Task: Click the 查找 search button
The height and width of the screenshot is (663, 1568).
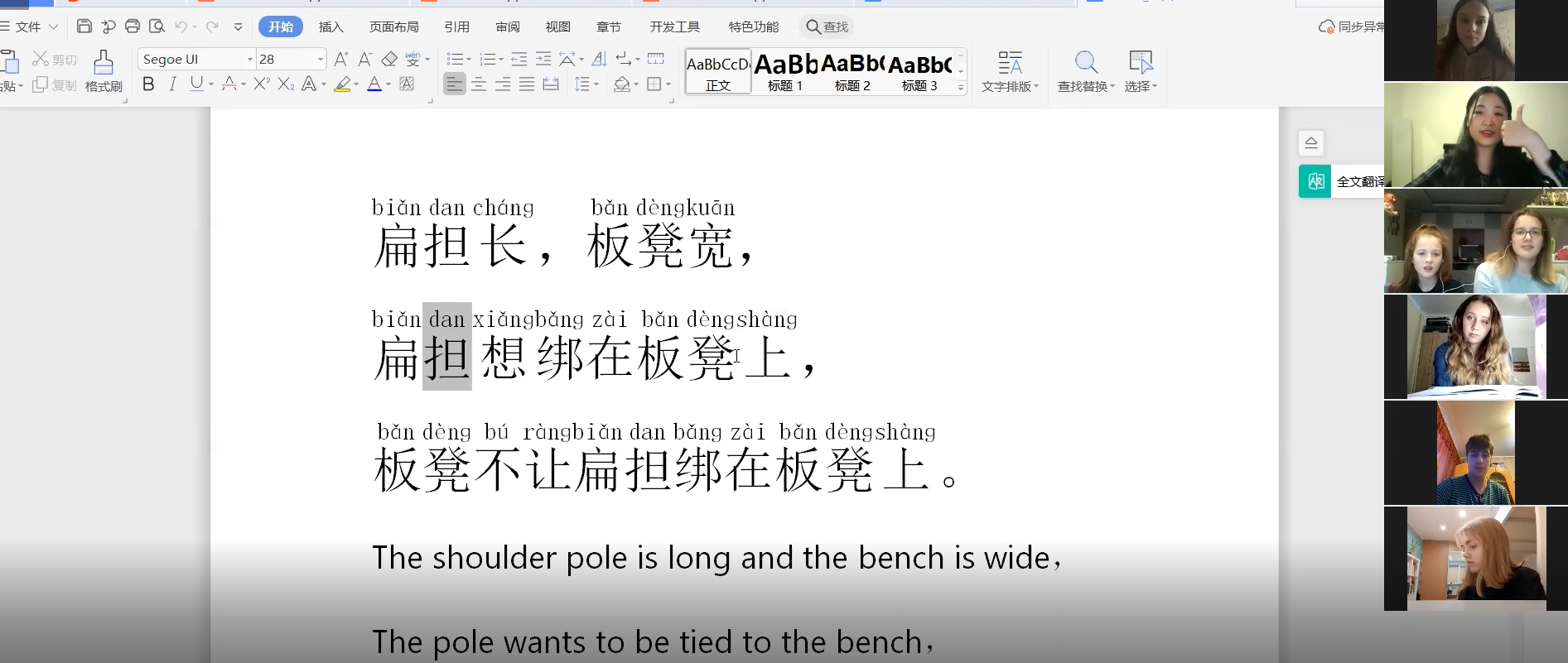Action: (827, 26)
